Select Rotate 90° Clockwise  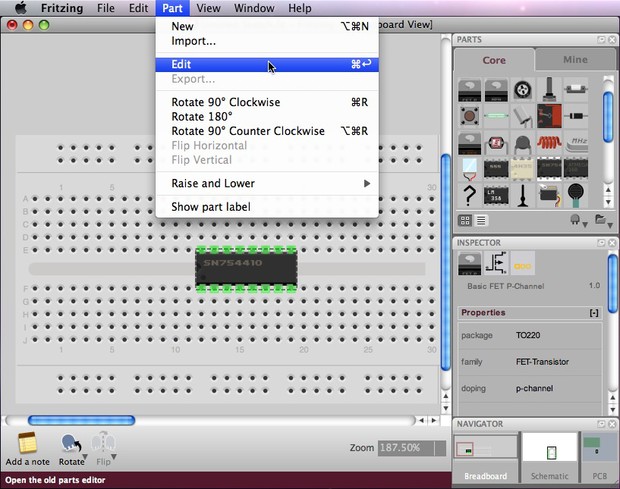[267, 102]
